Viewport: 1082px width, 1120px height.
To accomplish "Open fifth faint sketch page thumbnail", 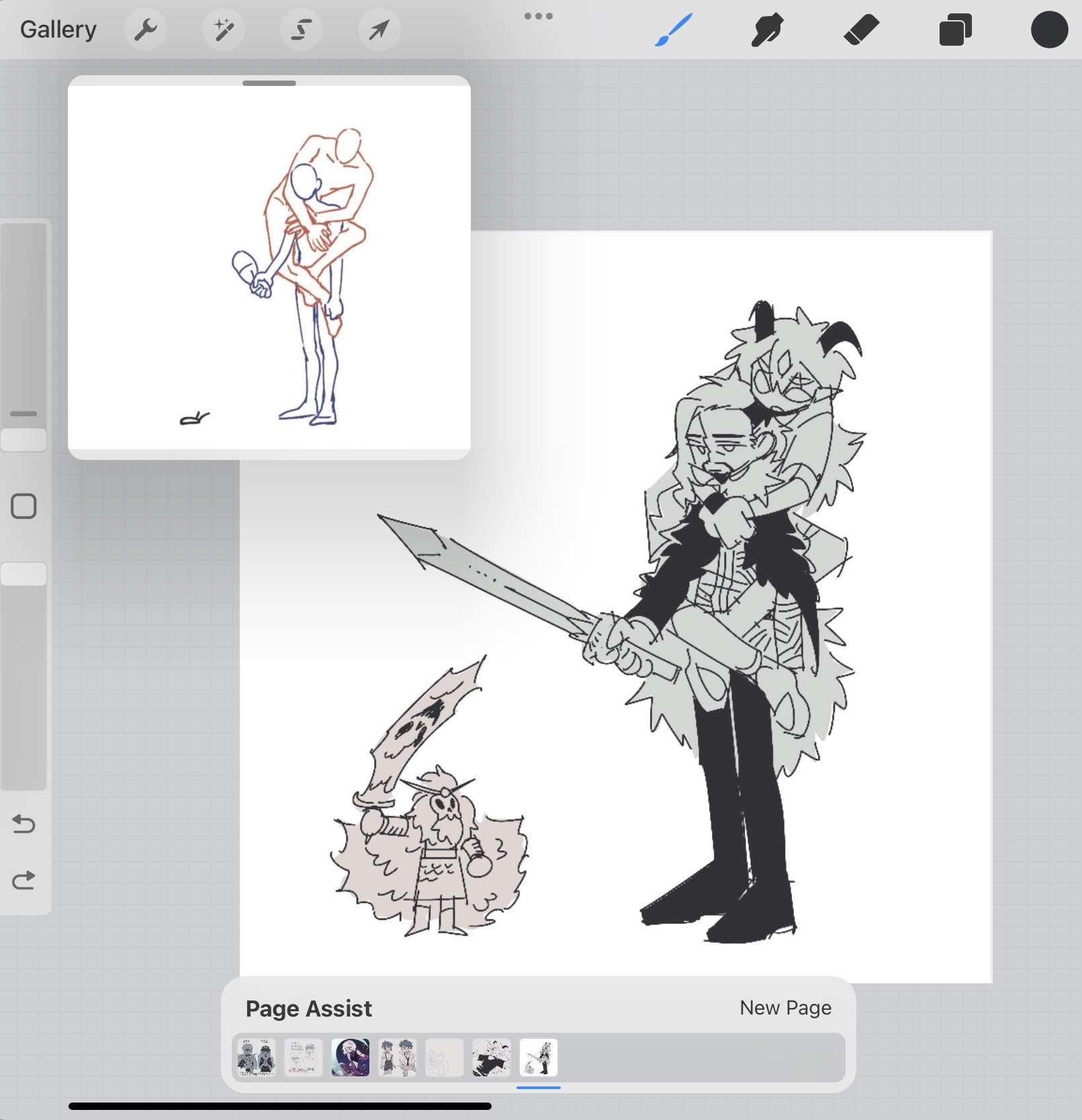I will [x=445, y=1058].
